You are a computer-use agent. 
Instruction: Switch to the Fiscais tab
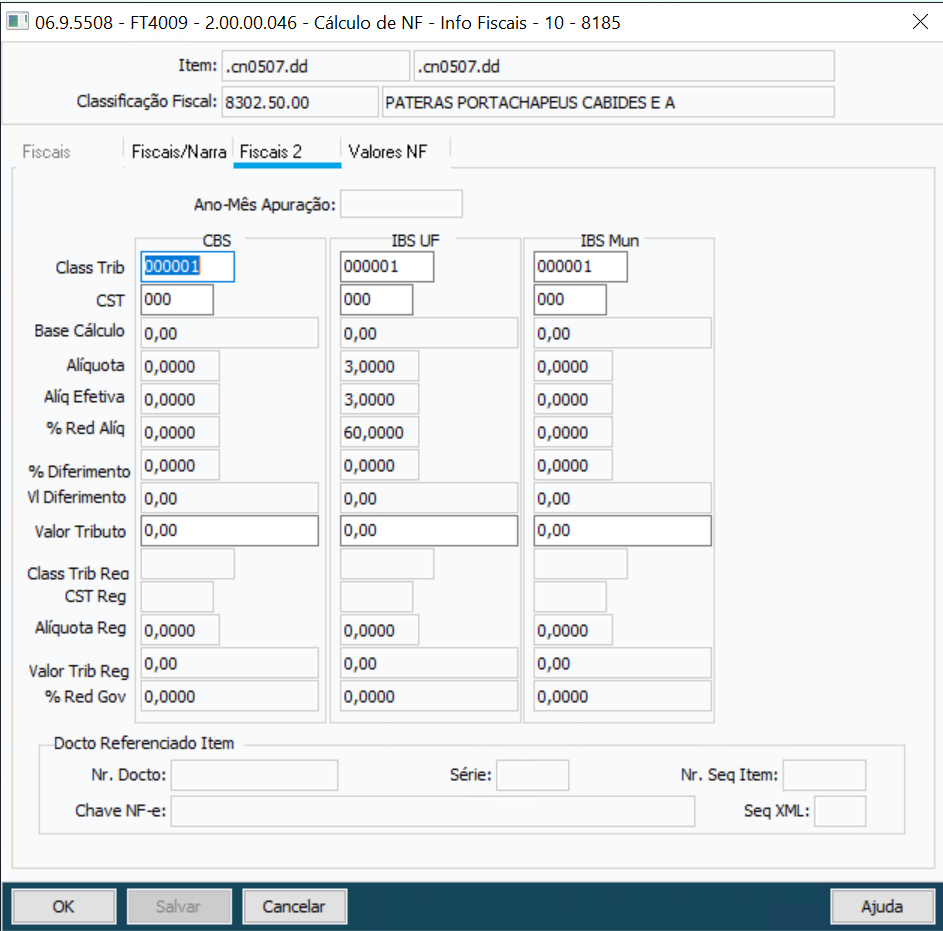point(46,152)
